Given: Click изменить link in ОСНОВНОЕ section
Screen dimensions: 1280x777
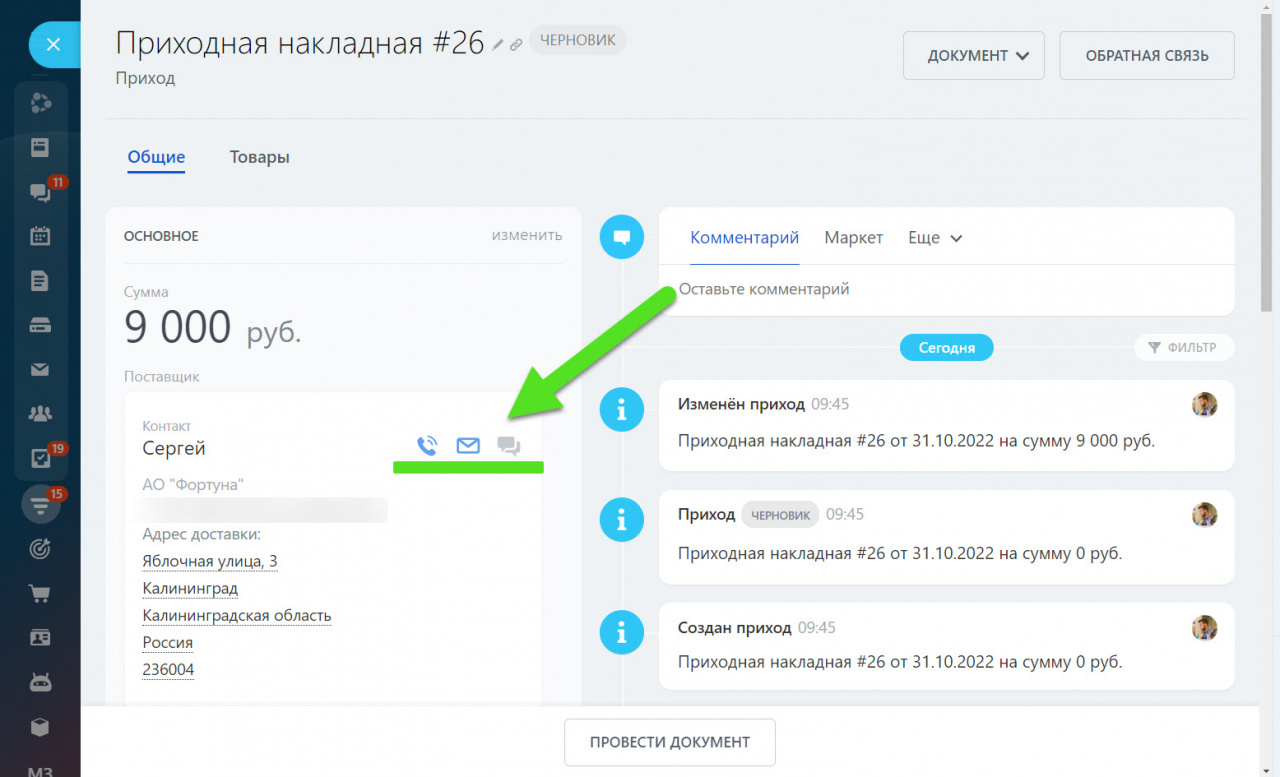Looking at the screenshot, I should (x=526, y=235).
